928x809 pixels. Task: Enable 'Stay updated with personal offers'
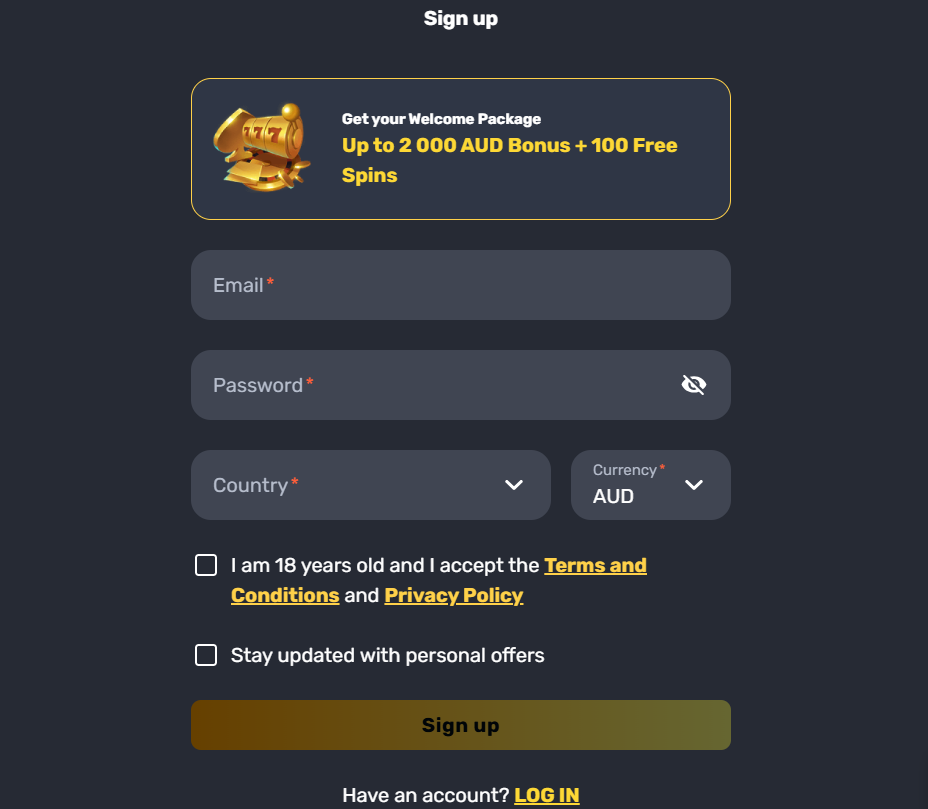pos(206,655)
